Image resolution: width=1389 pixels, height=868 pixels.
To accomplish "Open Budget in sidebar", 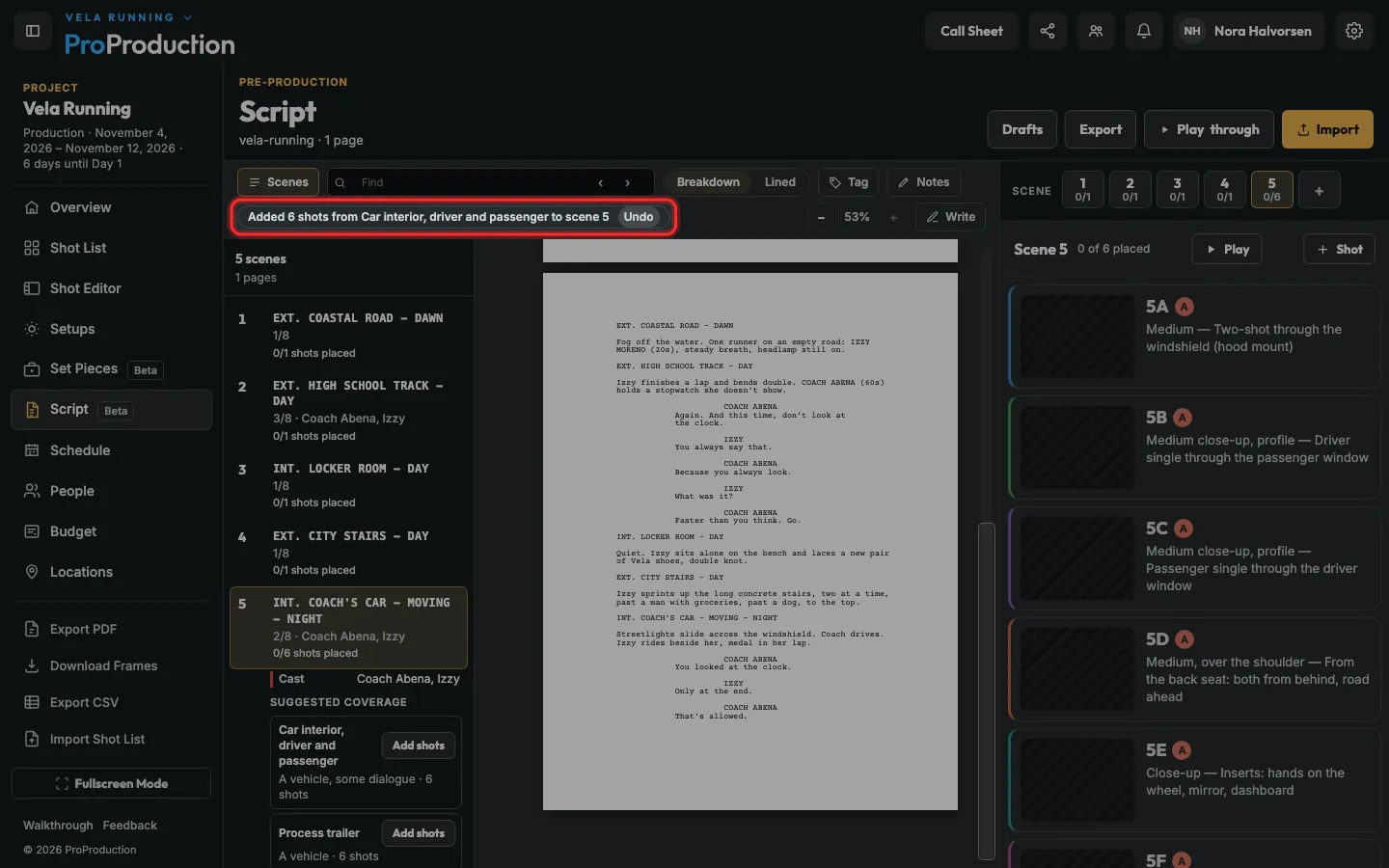I will tap(112, 531).
